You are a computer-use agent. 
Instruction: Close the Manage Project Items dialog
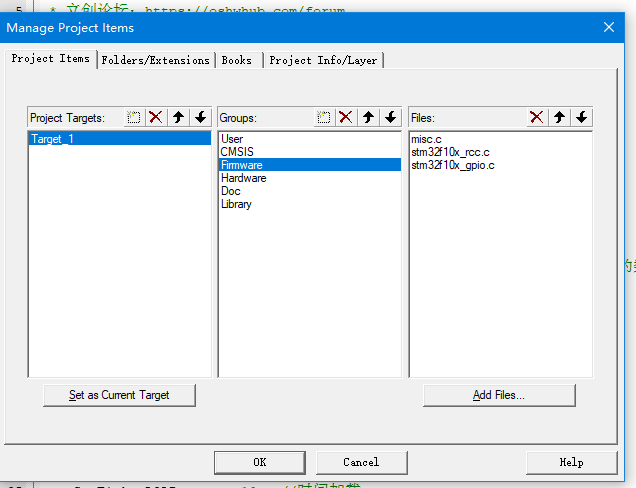point(609,27)
